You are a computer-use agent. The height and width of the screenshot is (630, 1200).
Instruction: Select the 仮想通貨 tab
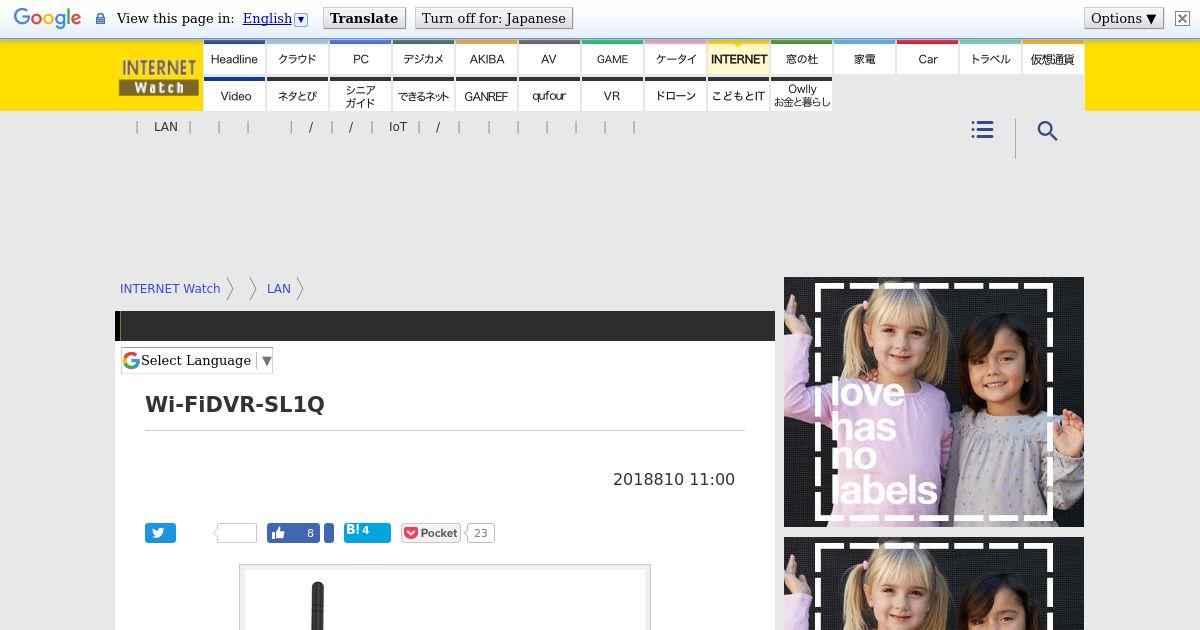(x=1053, y=58)
